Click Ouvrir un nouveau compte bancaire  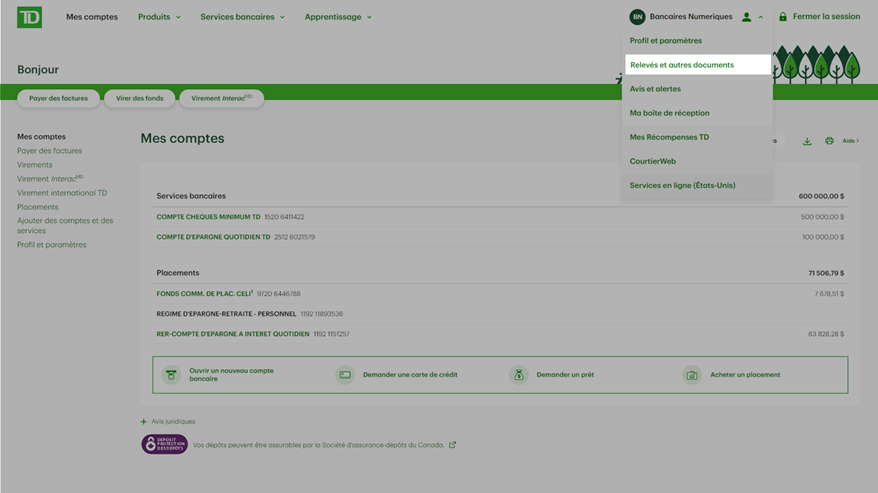coord(231,375)
